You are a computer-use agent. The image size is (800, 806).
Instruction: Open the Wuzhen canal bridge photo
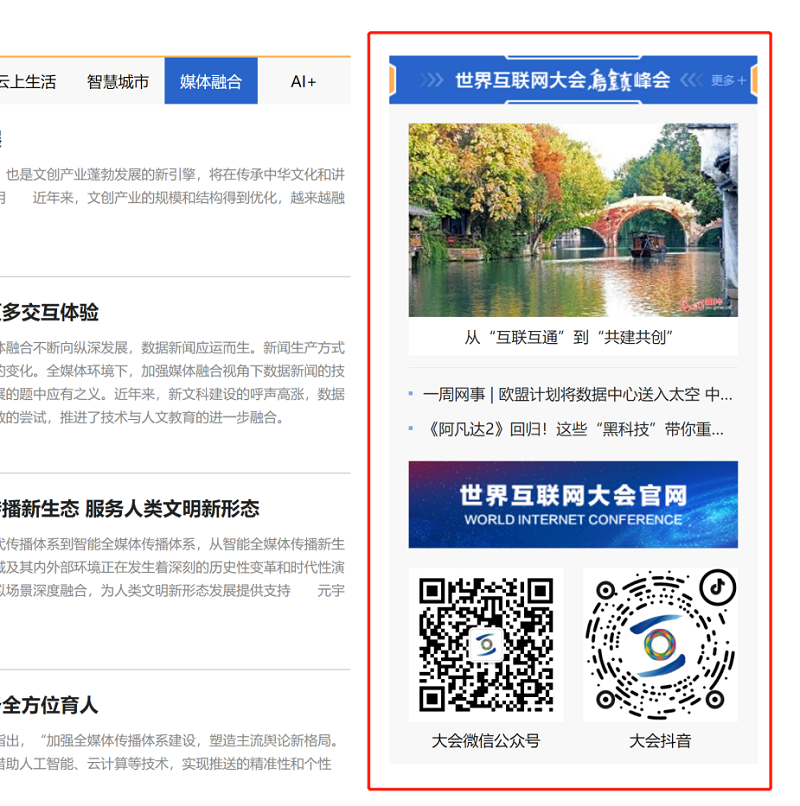[573, 220]
